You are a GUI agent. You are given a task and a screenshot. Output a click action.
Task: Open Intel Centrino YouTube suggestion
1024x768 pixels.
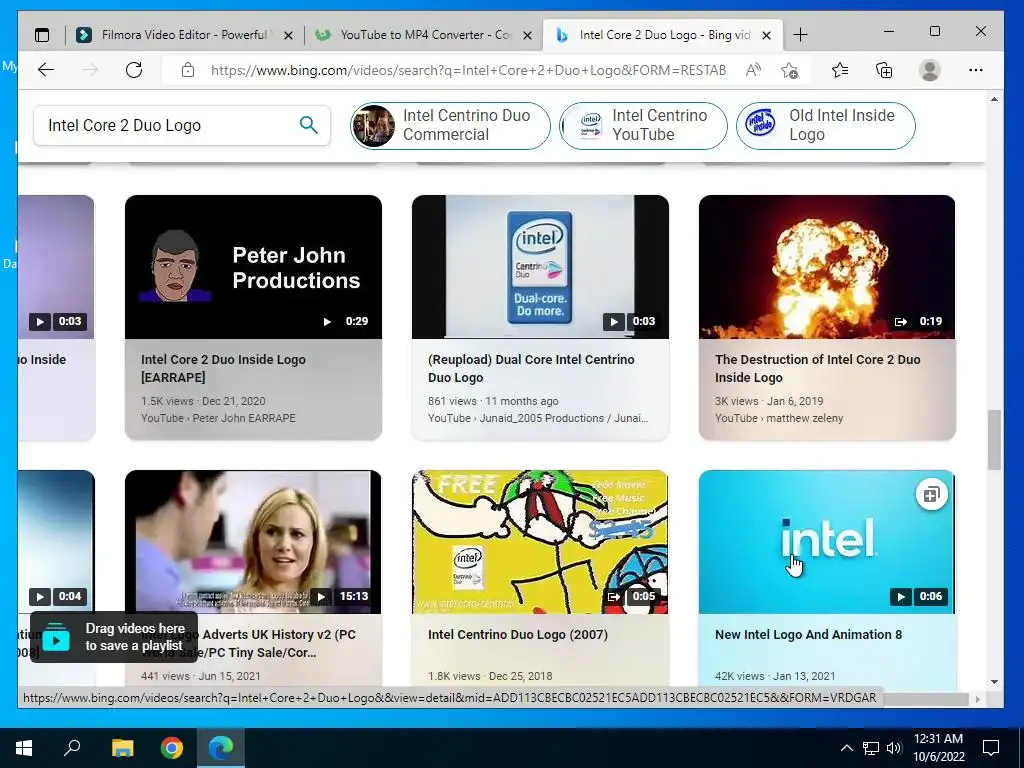[x=643, y=125]
